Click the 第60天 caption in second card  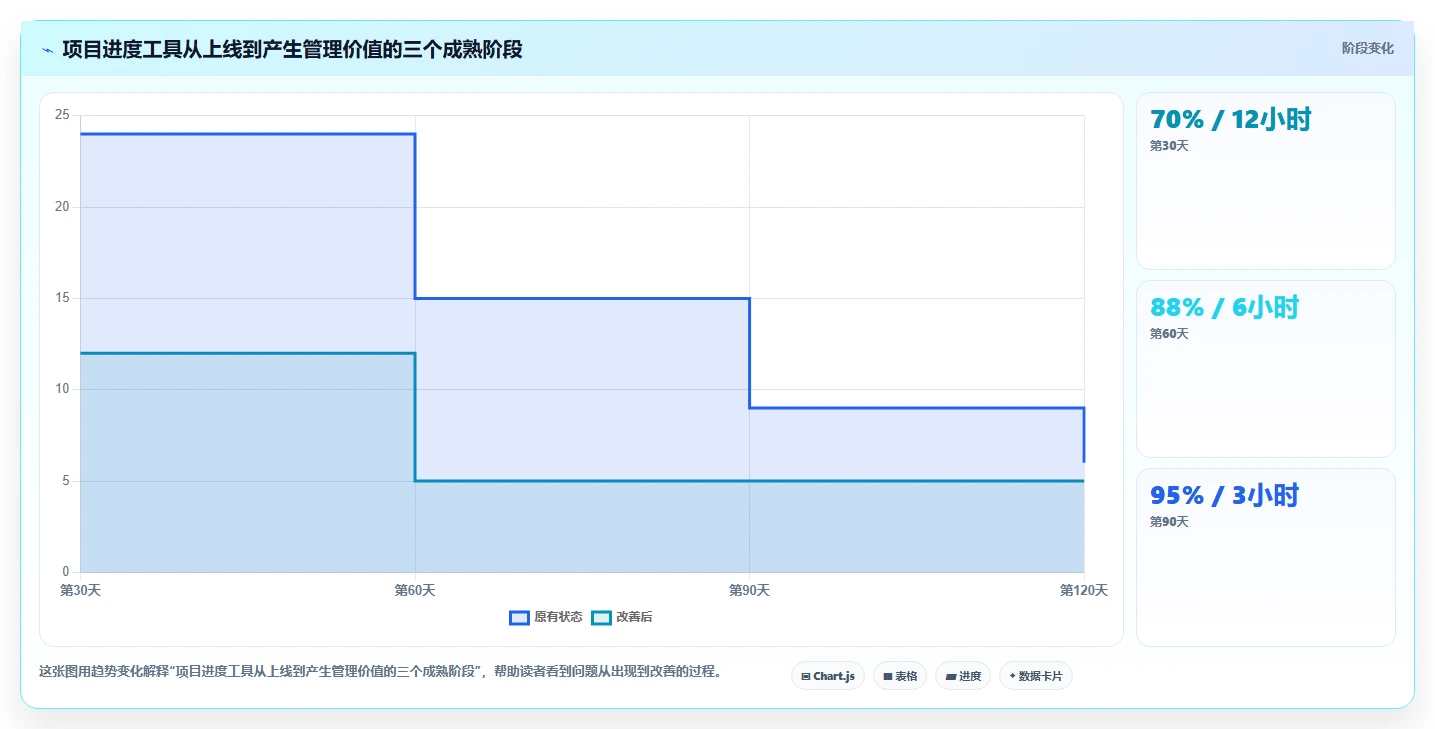point(1169,334)
